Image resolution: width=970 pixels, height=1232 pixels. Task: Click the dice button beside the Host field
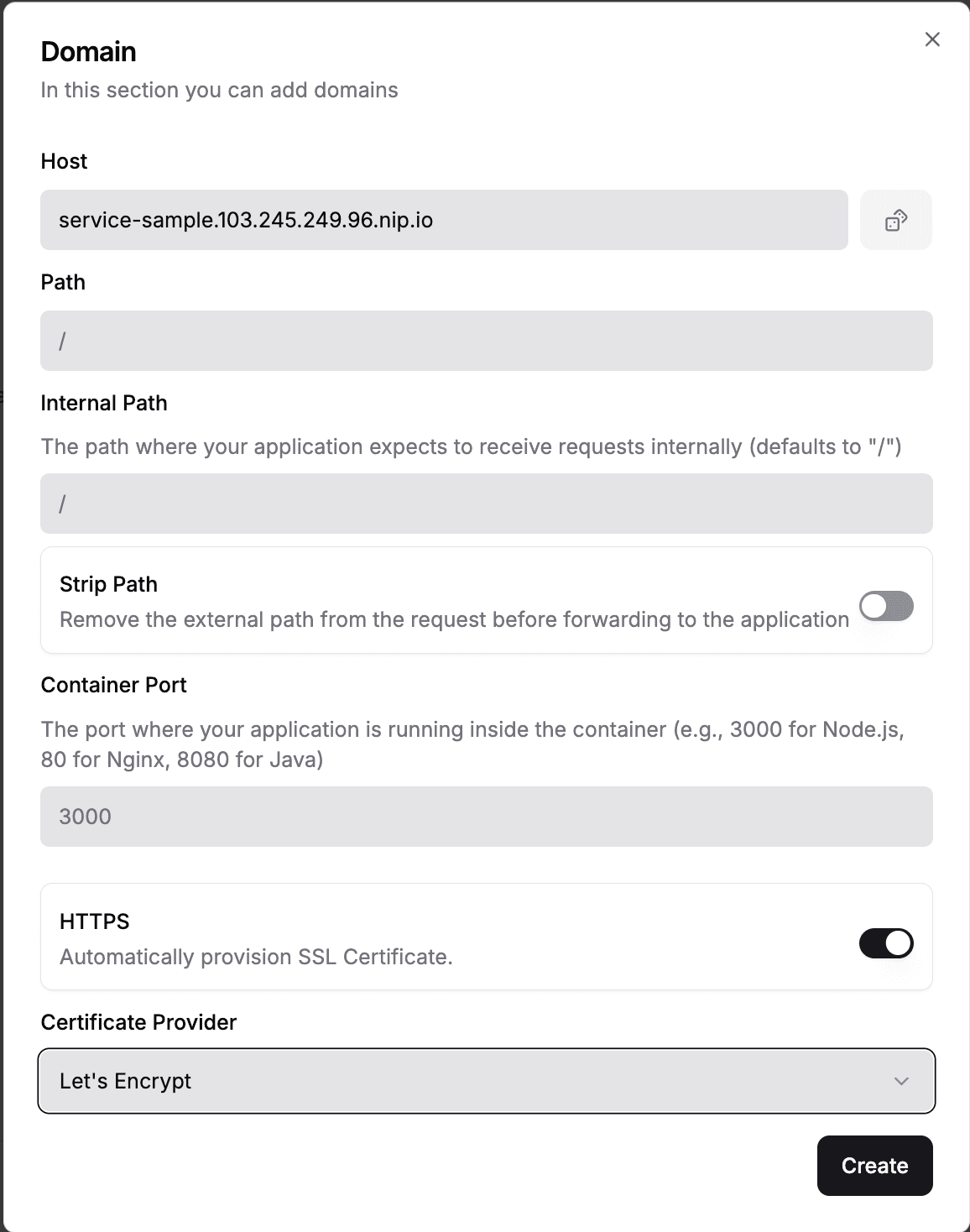896,220
